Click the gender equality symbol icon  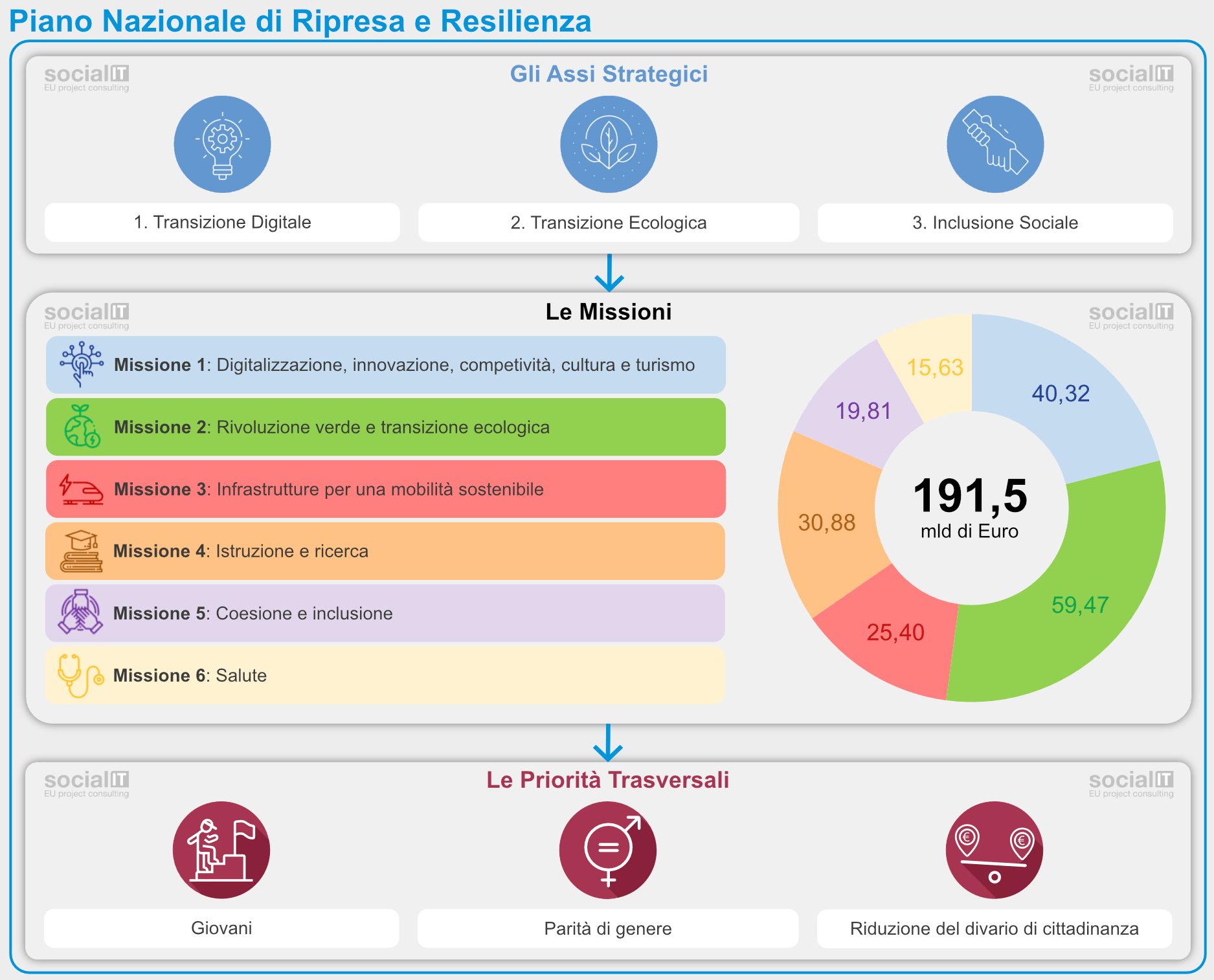point(608,850)
